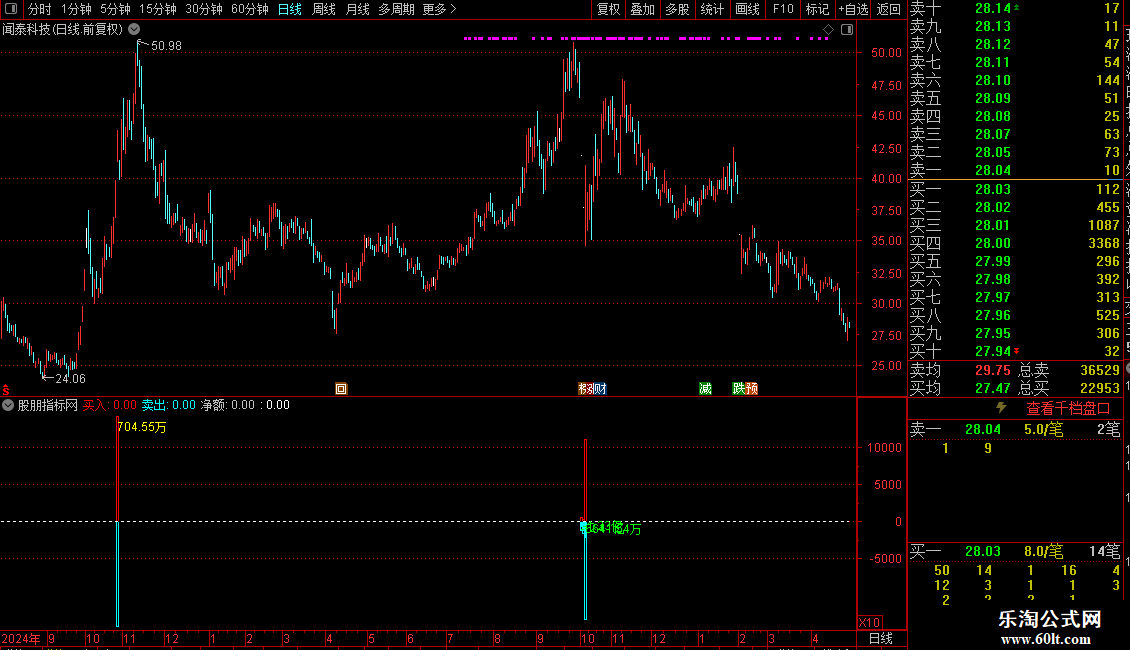The width and height of the screenshot is (1130, 650).
Task: Click the orange 预 event marker
Action: point(752,389)
